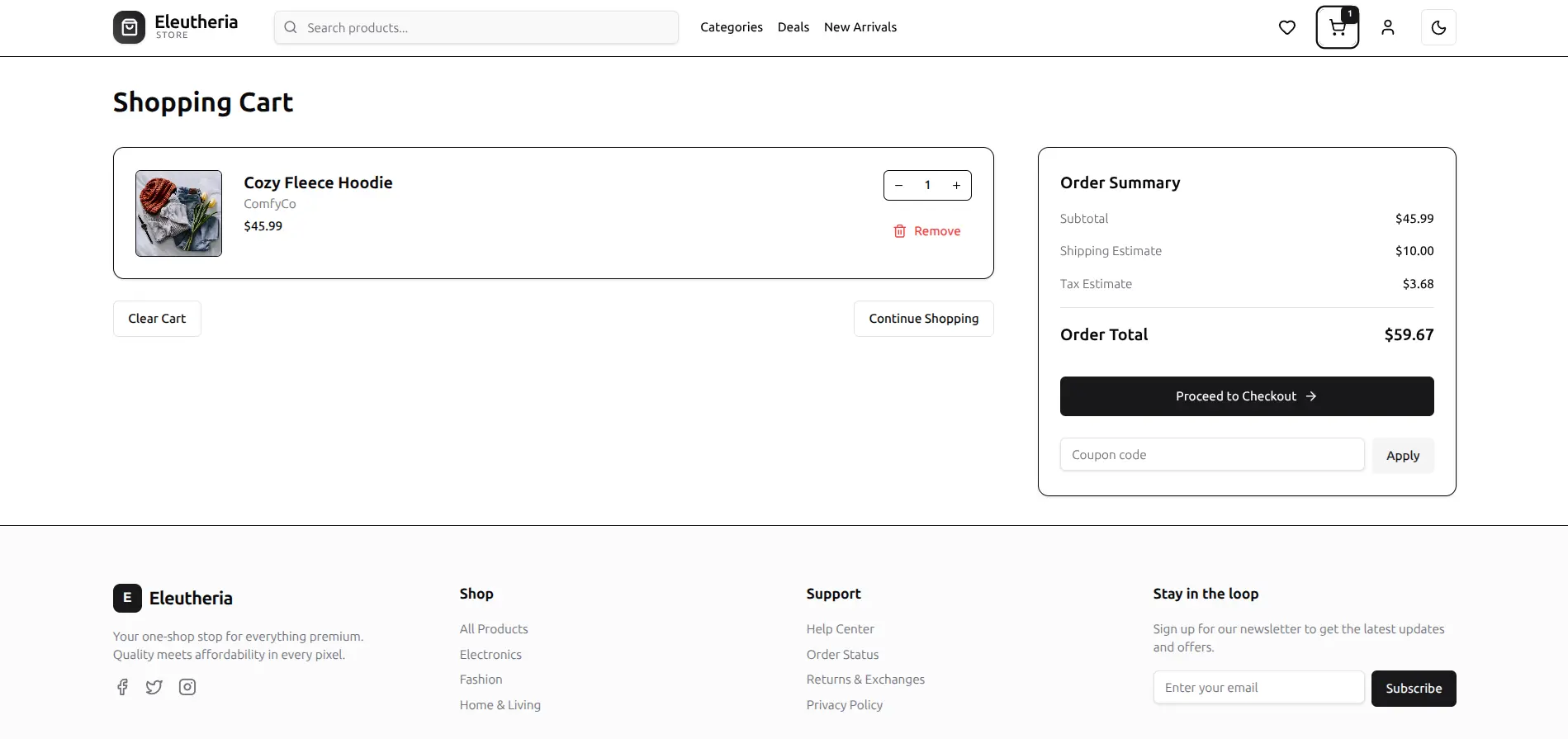Screen dimensions: 1568x739
Task: Open the wishlist heart icon
Action: coord(1286,28)
